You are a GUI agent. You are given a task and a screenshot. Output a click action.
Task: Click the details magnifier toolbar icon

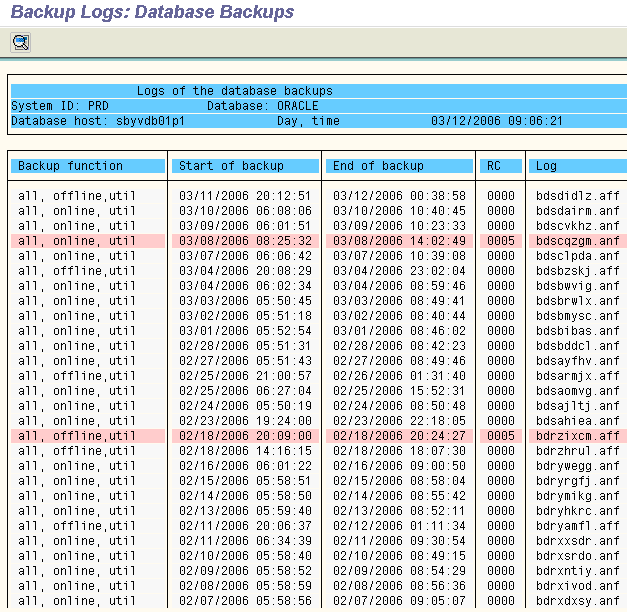click(x=20, y=42)
